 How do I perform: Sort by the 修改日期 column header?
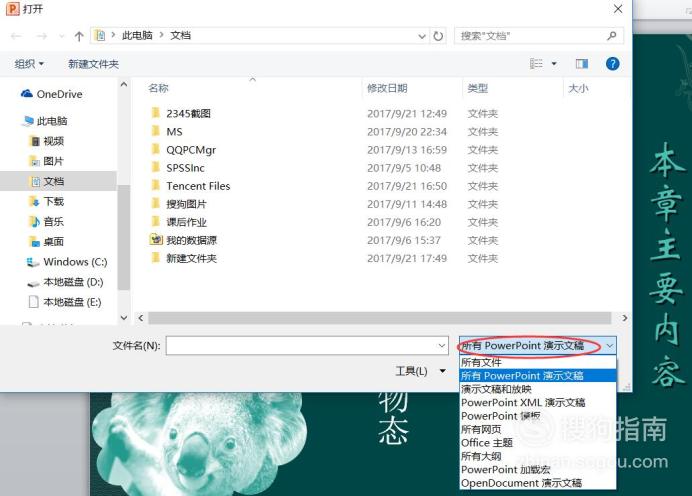(387, 88)
